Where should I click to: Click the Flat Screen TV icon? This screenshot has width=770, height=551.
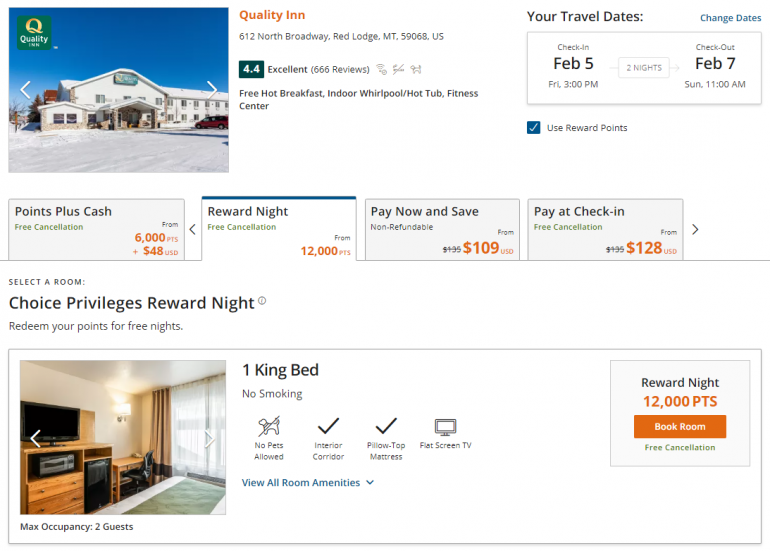pyautogui.click(x=445, y=427)
